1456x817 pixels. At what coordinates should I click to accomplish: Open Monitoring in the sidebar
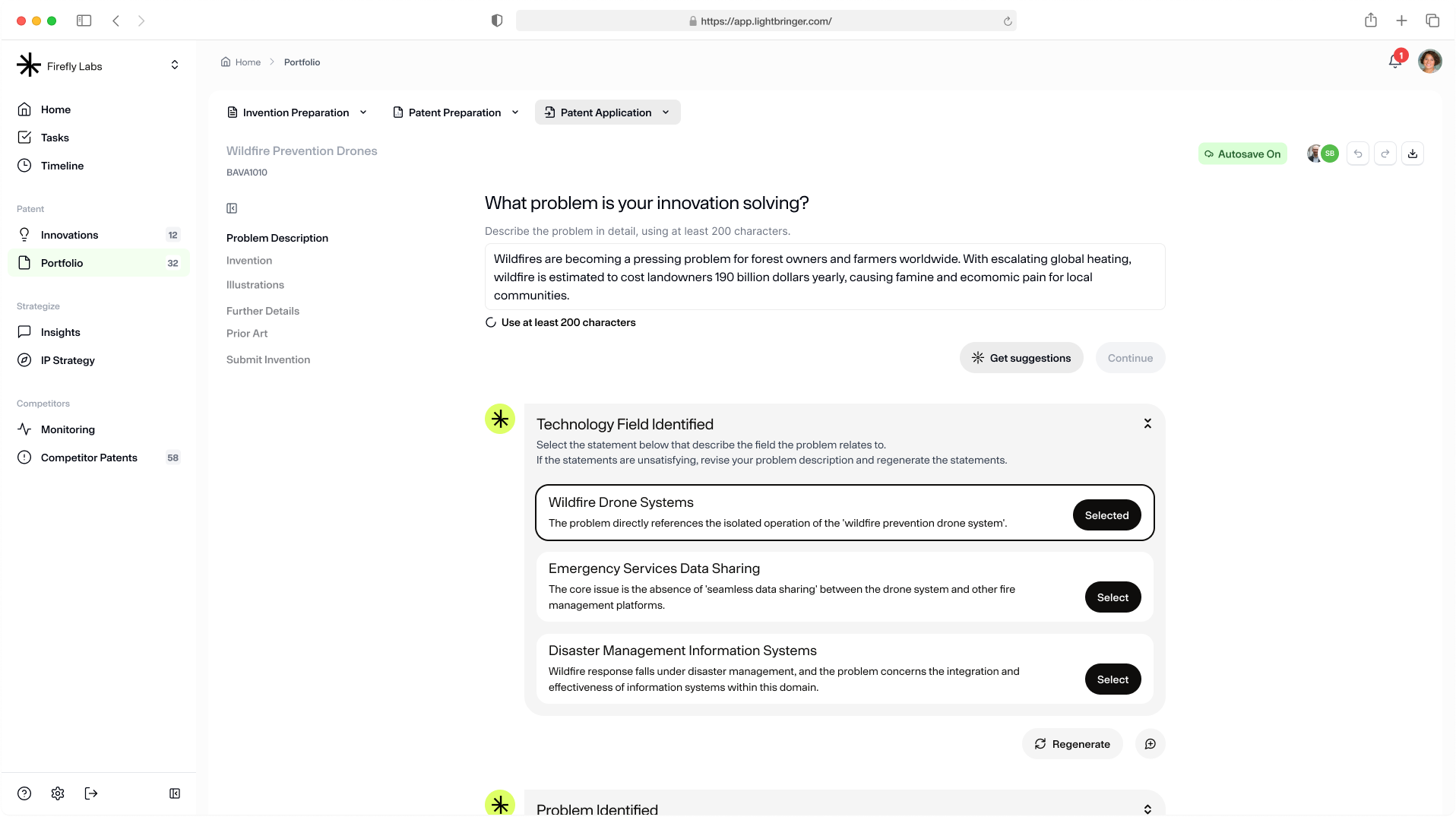point(99,429)
